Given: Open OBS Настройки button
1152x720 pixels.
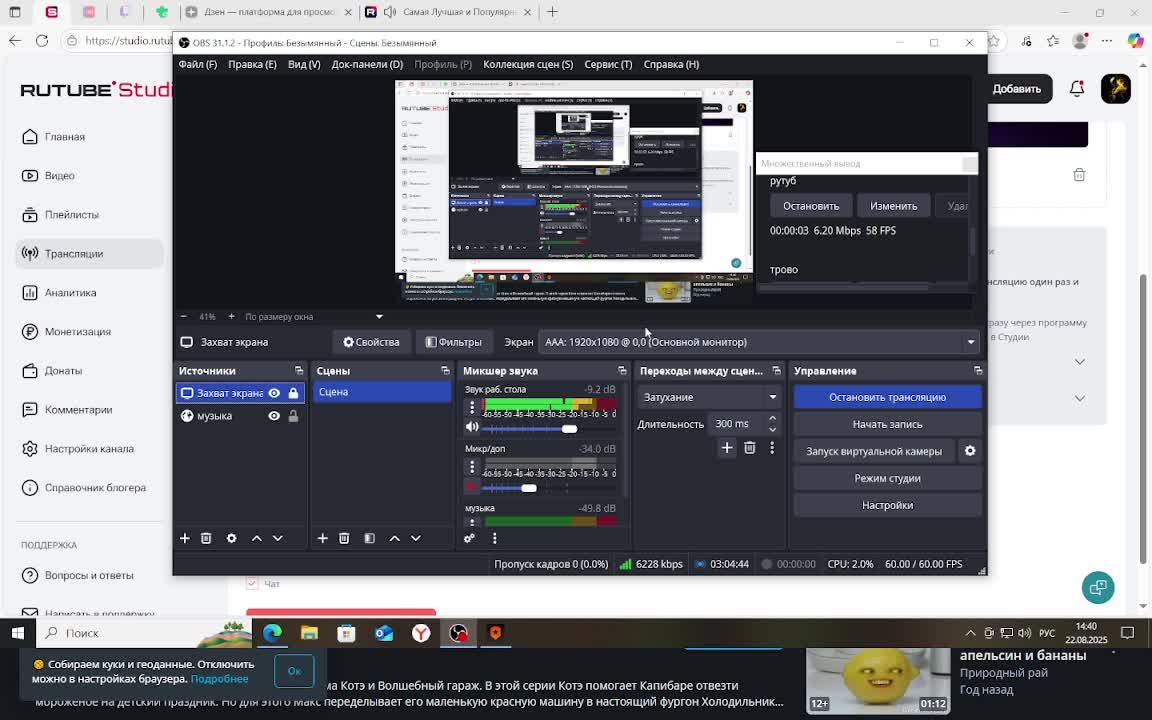Looking at the screenshot, I should pyautogui.click(x=888, y=505).
